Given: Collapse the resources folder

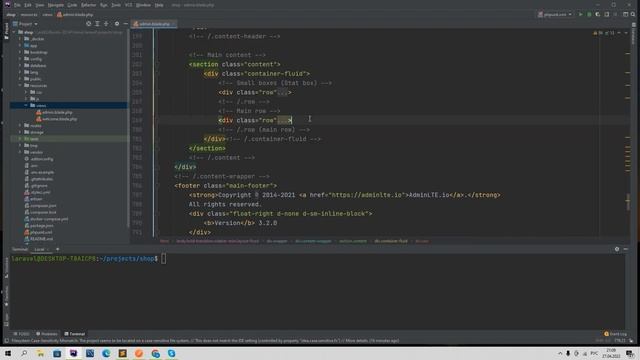Looking at the screenshot, I should tap(20, 85).
